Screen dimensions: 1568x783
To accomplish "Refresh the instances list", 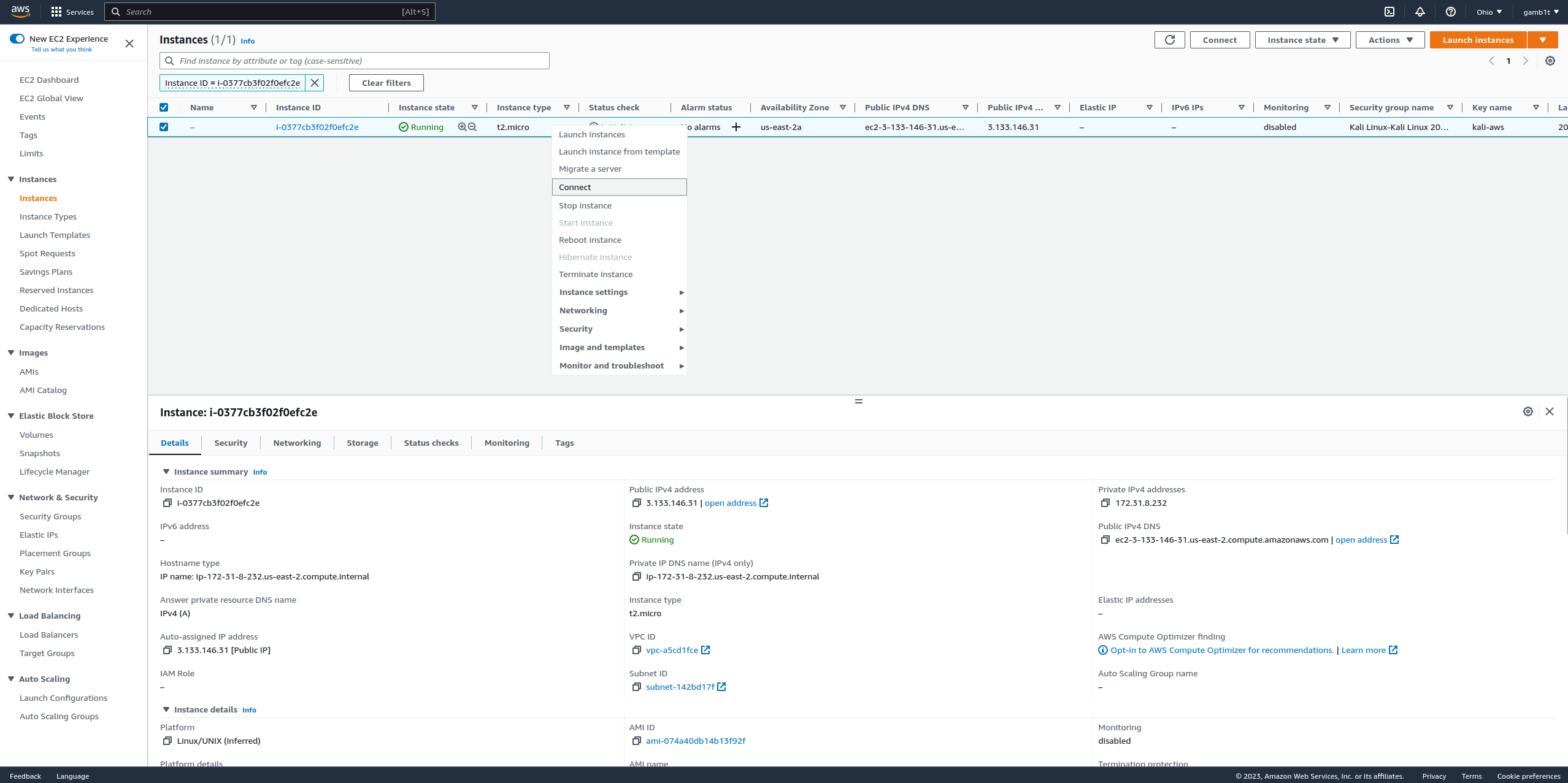I will [1169, 40].
